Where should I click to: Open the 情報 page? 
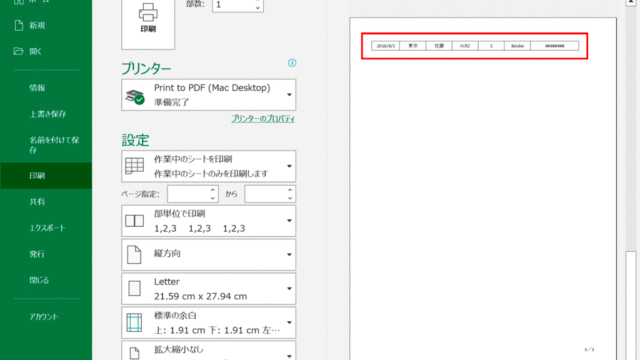[x=37, y=88]
